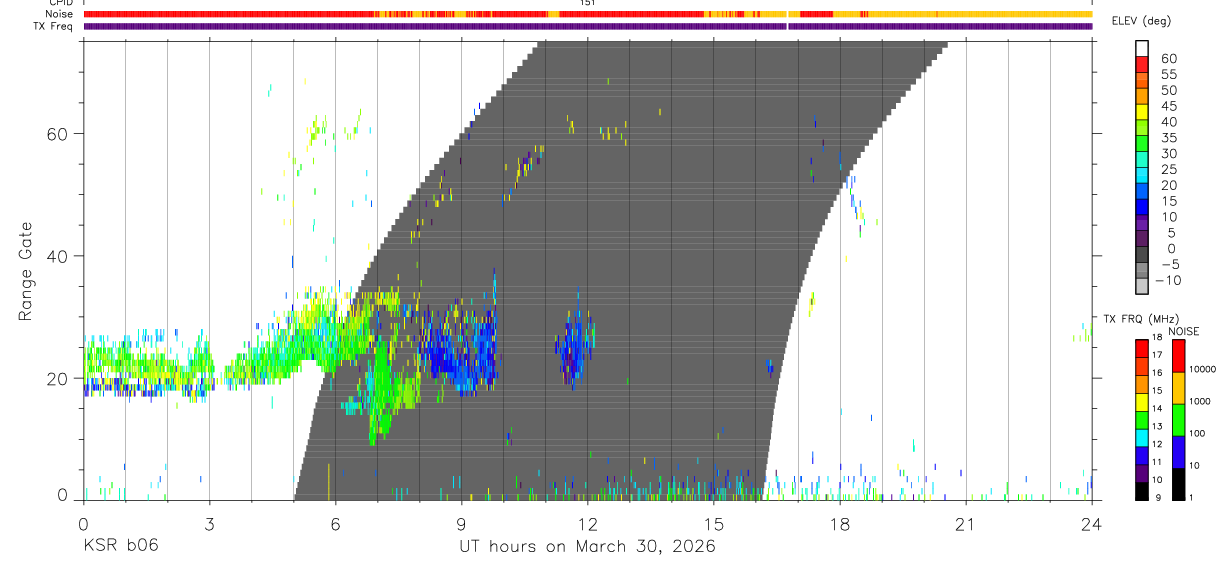
Task: Click the '151' CPID value at top
Action: pyautogui.click(x=587, y=3)
